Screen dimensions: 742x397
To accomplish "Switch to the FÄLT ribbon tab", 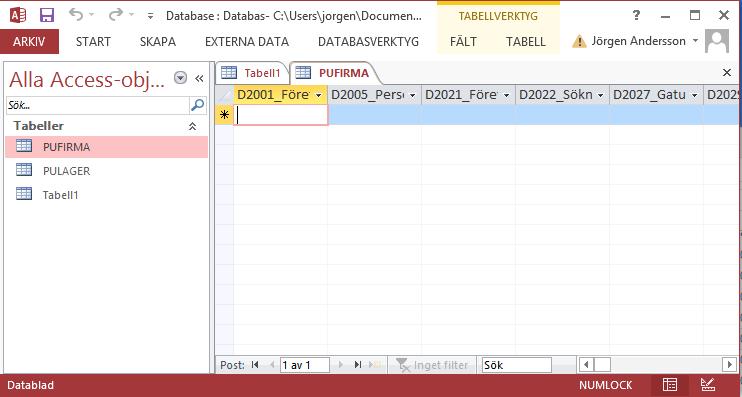I will click(463, 42).
